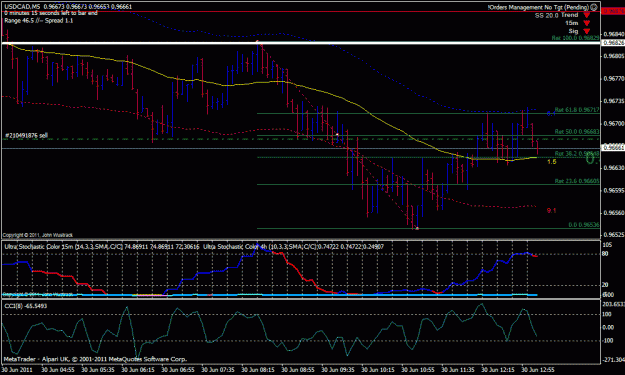Click the 'Ret 50.0 0.96683' Fibonacci label

[x=577, y=131]
